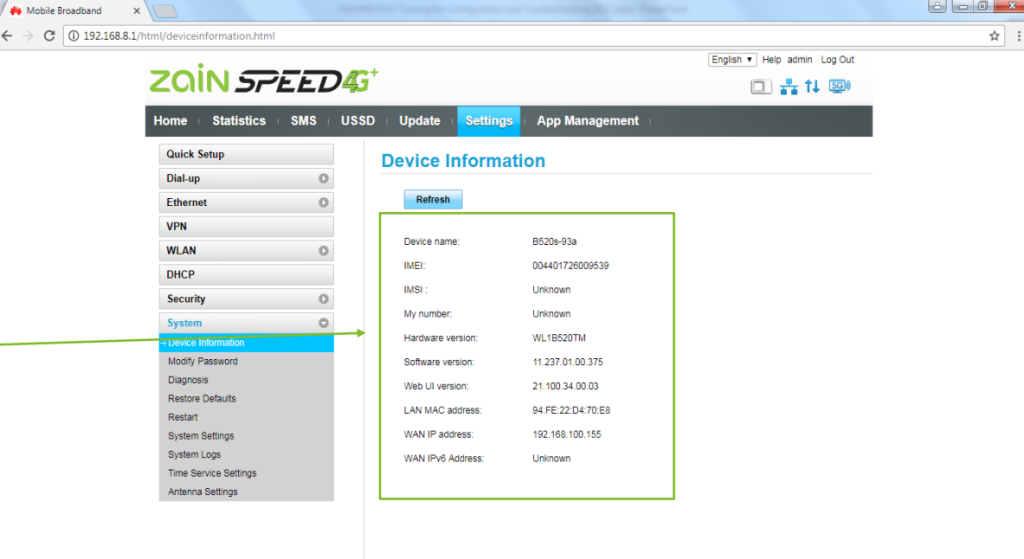Screen dimensions: 1024x559
Task: Open the English language dropdown
Action: [732, 59]
